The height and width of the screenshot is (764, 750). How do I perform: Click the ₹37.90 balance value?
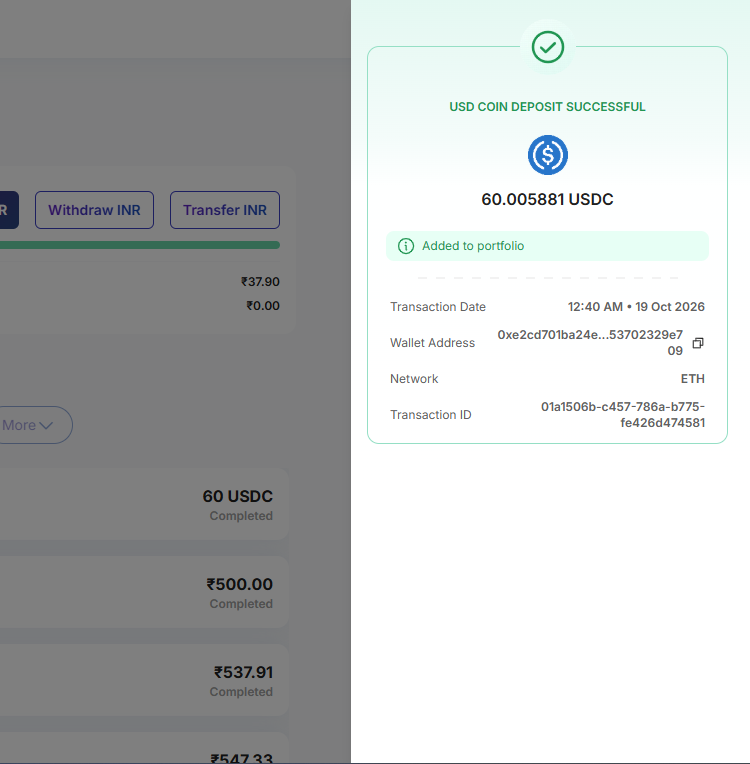point(260,282)
